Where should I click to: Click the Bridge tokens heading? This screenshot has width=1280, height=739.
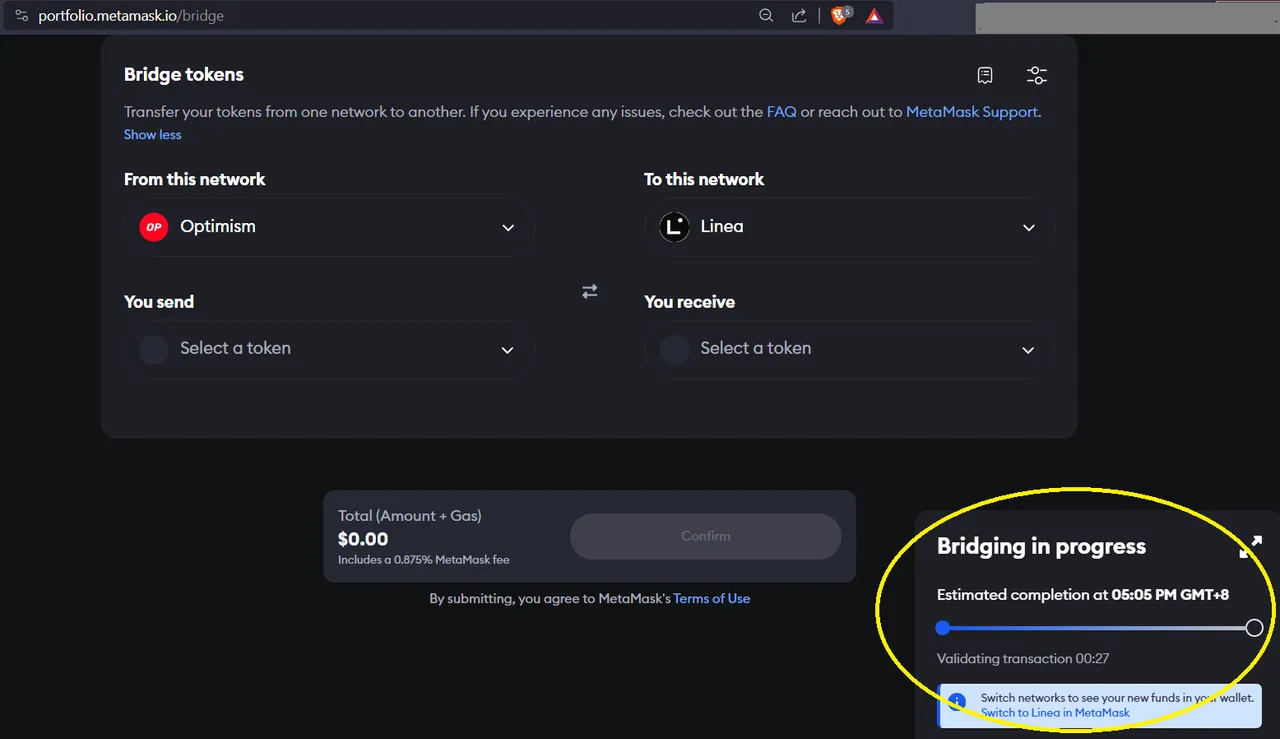coord(184,75)
